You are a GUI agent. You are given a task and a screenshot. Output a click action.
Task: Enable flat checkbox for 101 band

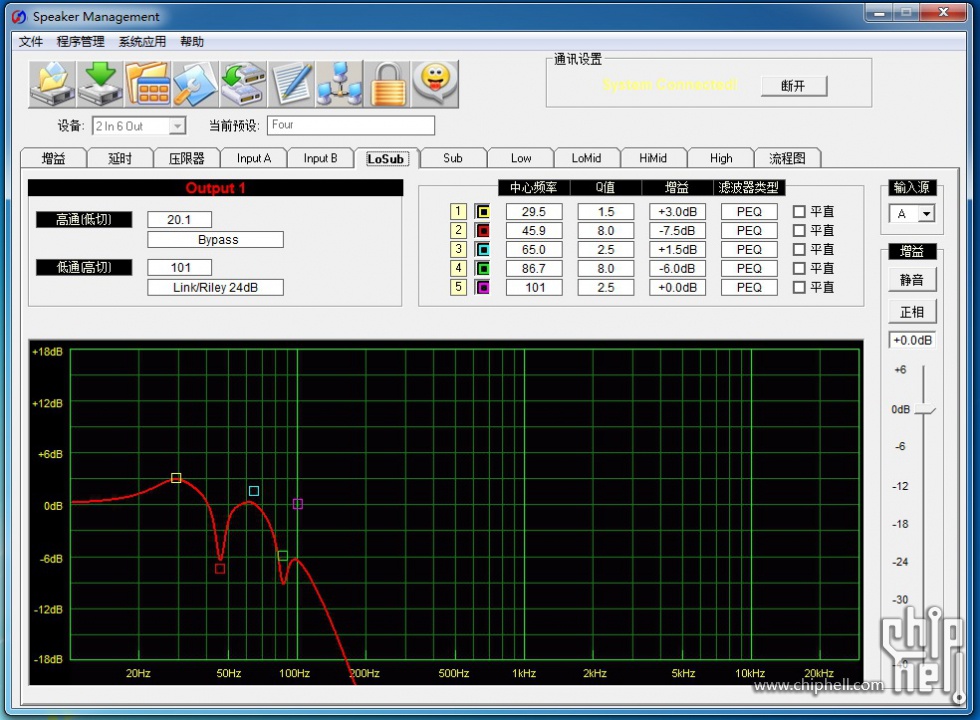799,288
